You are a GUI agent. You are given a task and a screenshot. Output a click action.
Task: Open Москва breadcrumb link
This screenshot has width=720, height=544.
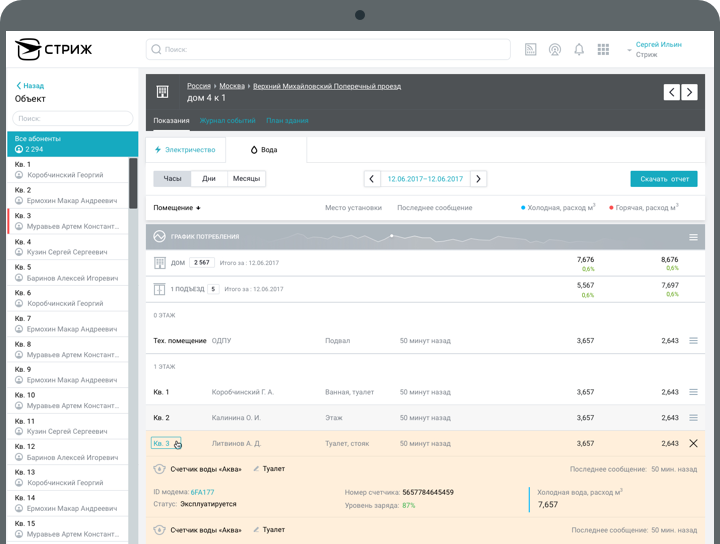pyautogui.click(x=232, y=86)
